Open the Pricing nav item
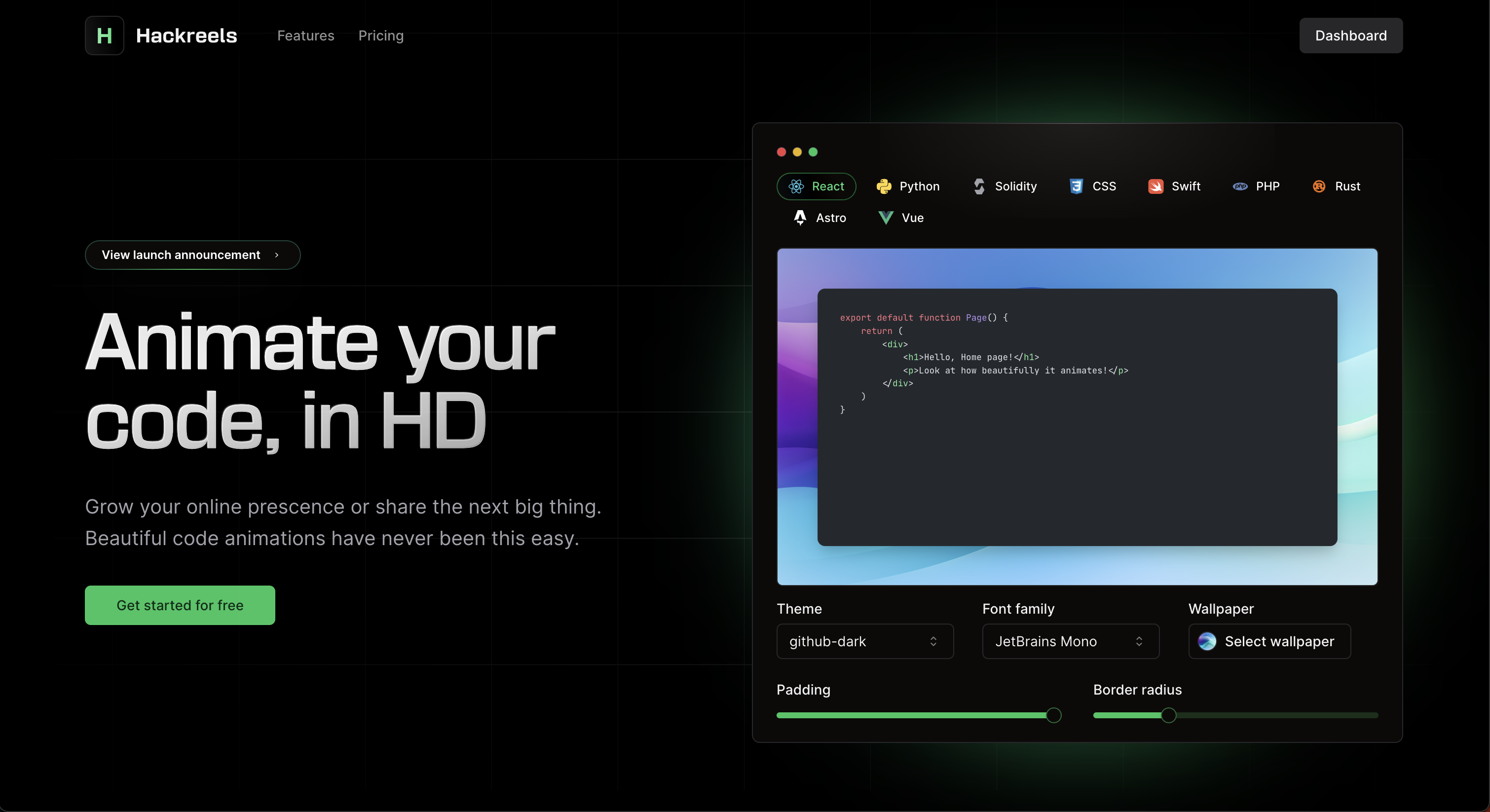Image resolution: width=1490 pixels, height=812 pixels. tap(380, 36)
